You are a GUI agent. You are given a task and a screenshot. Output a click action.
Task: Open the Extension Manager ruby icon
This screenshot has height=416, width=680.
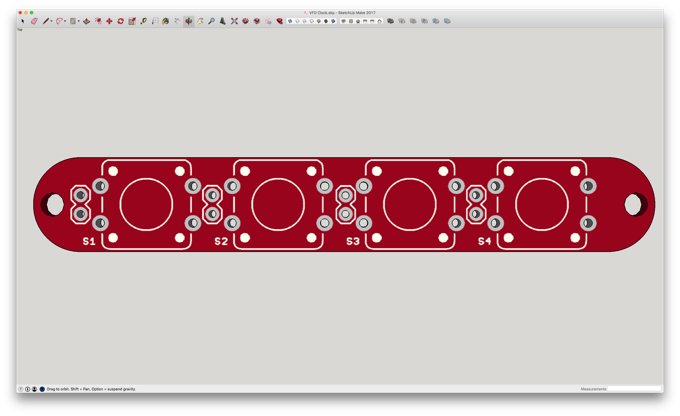280,21
